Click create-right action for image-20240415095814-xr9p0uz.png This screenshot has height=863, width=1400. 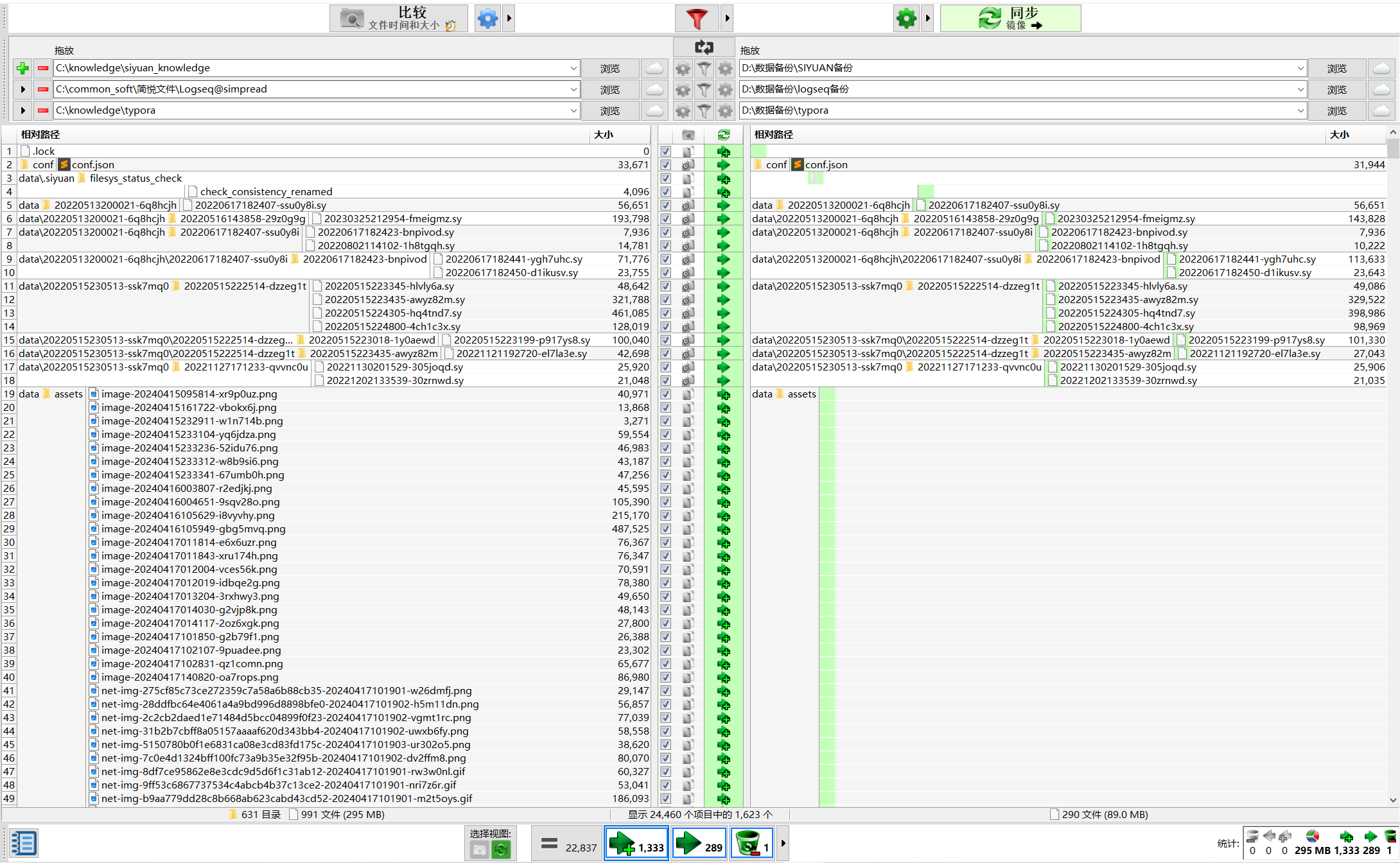(723, 394)
